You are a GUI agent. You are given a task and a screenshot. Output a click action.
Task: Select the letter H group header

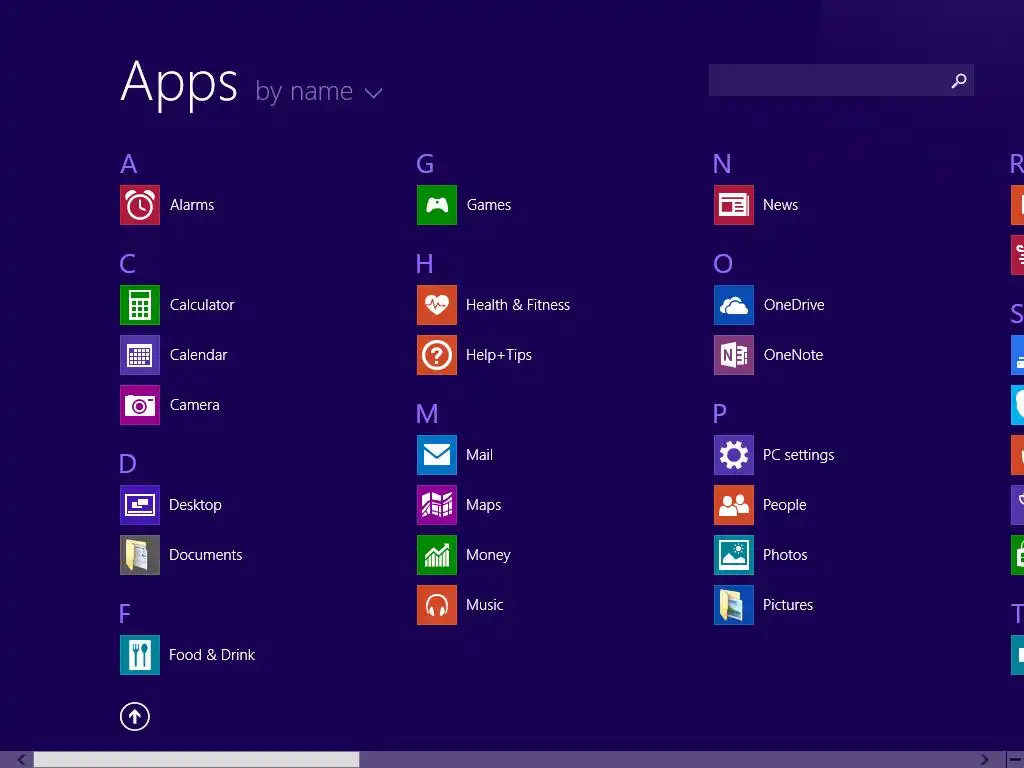pos(424,264)
